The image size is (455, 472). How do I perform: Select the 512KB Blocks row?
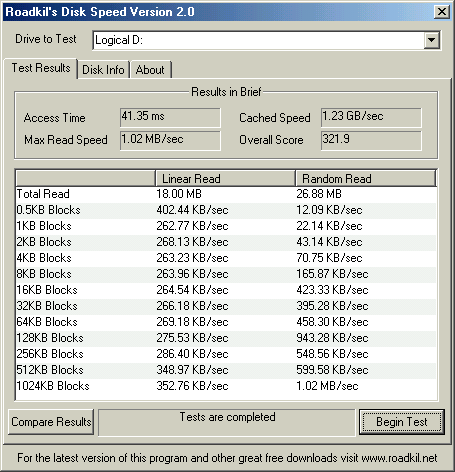click(x=226, y=370)
